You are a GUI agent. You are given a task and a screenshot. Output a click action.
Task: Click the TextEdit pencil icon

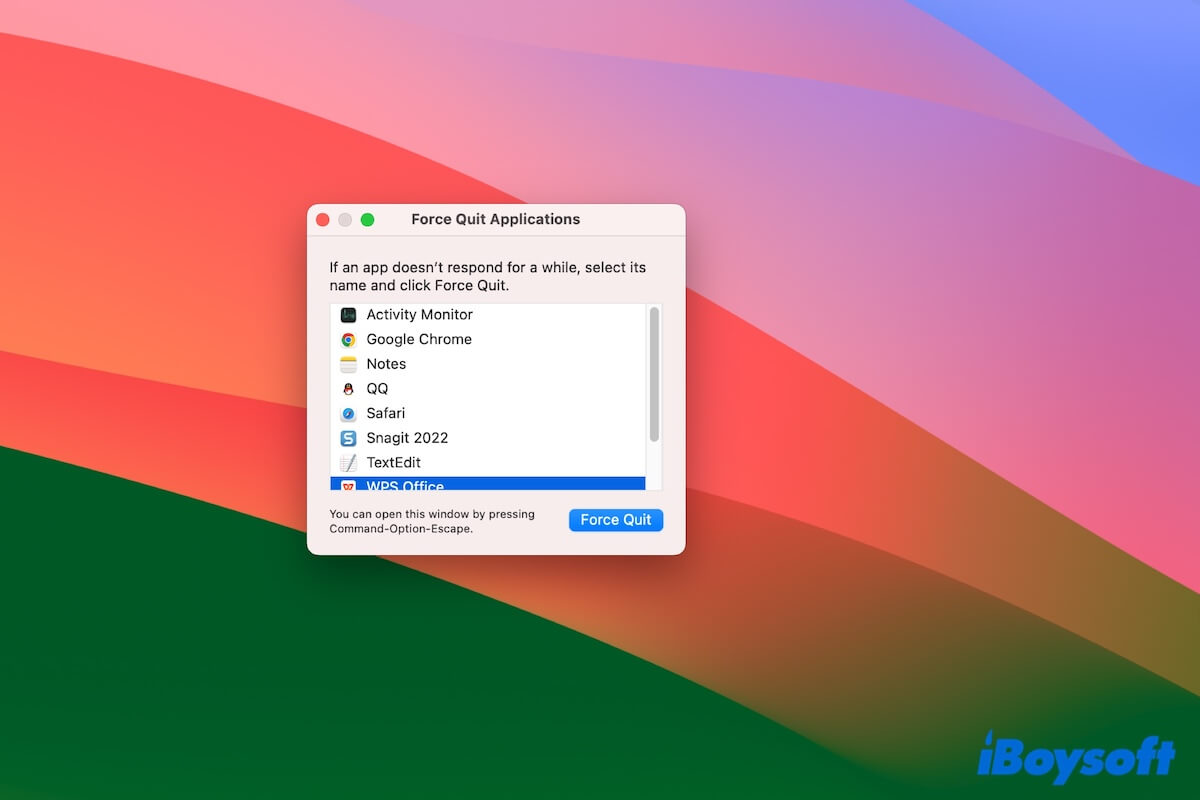pyautogui.click(x=349, y=462)
